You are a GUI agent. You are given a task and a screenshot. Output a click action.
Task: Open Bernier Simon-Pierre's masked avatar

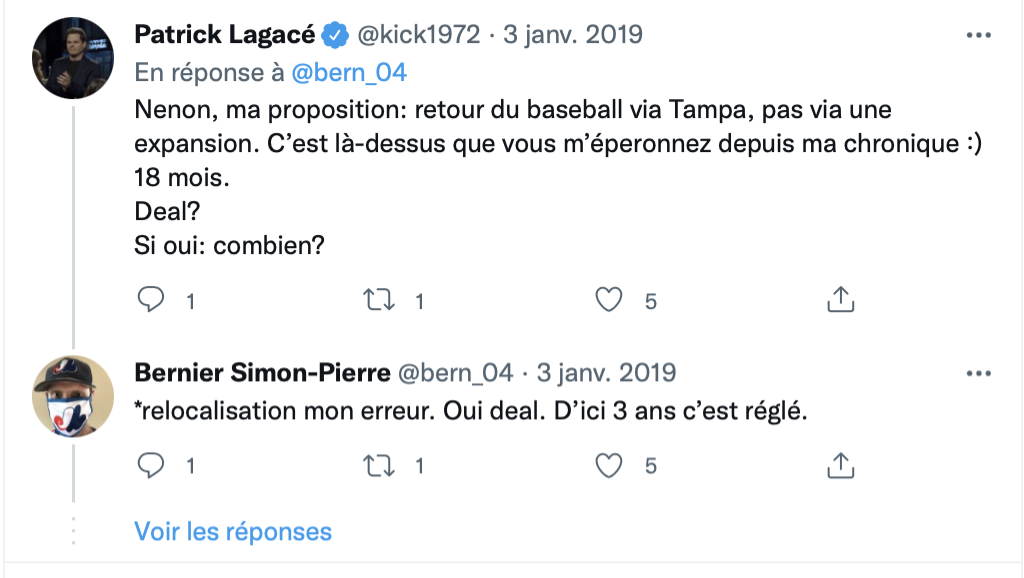(x=73, y=396)
